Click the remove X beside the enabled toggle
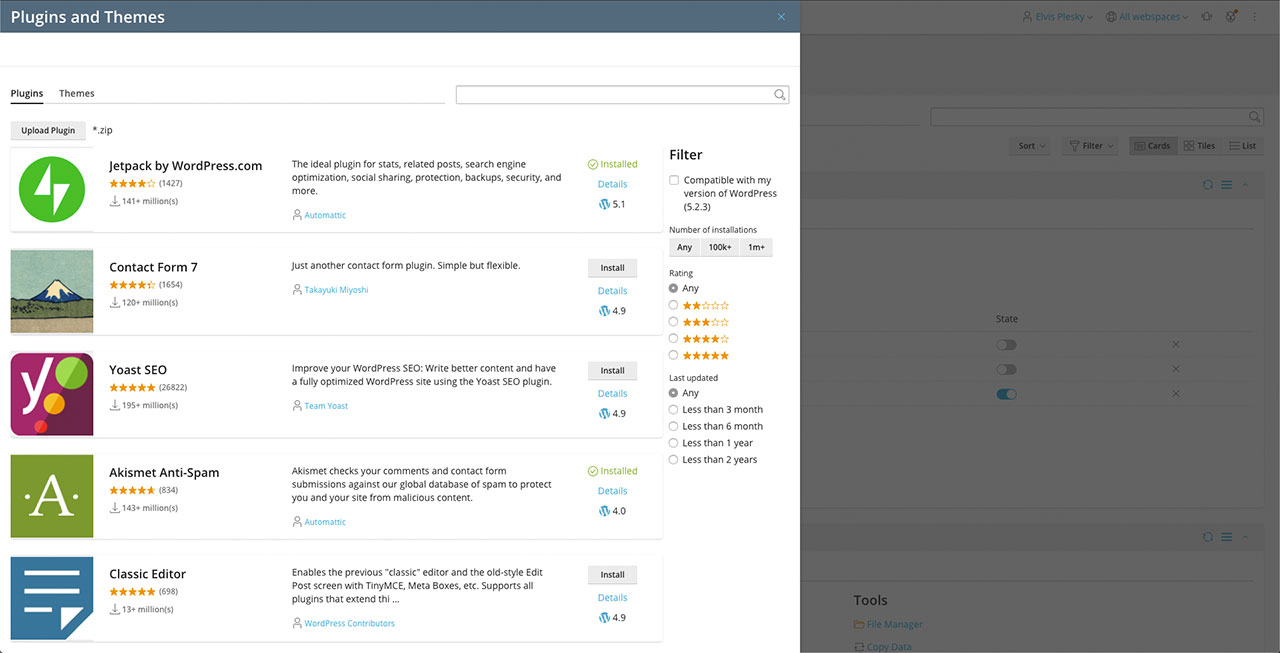Screen dimensions: 1280x653 click(x=1176, y=394)
